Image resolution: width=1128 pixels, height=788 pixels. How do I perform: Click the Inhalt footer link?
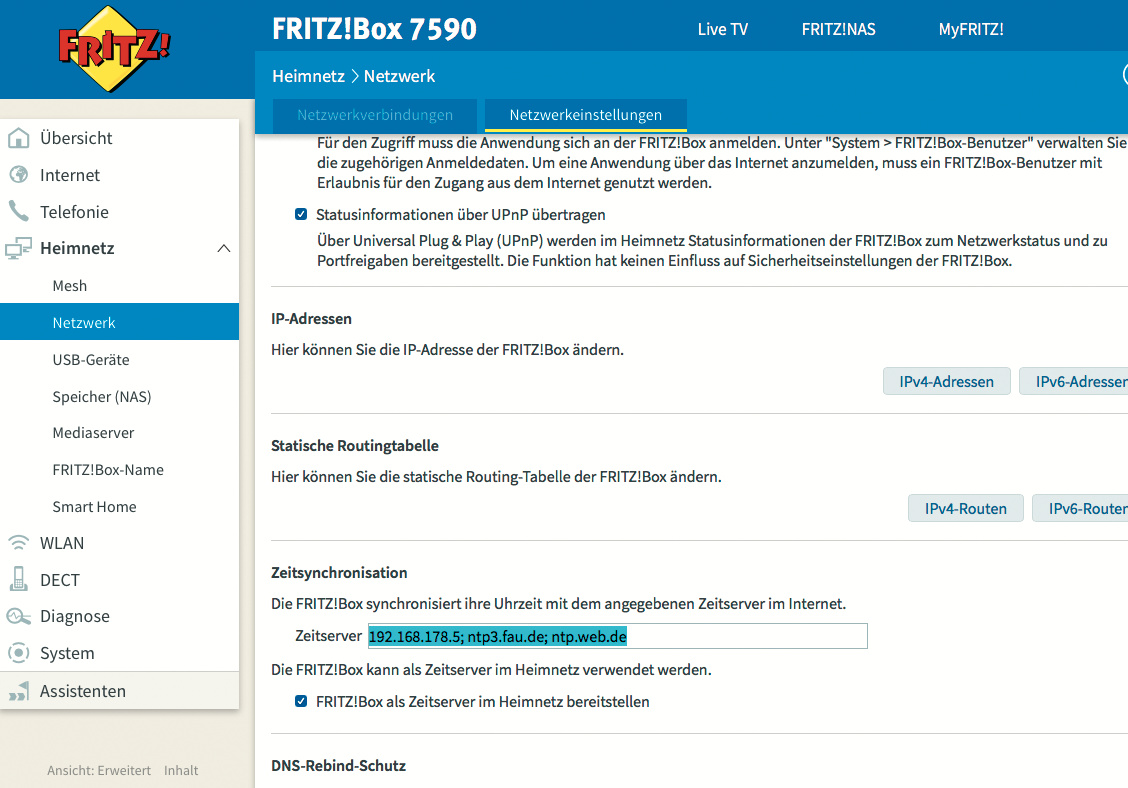click(x=181, y=770)
